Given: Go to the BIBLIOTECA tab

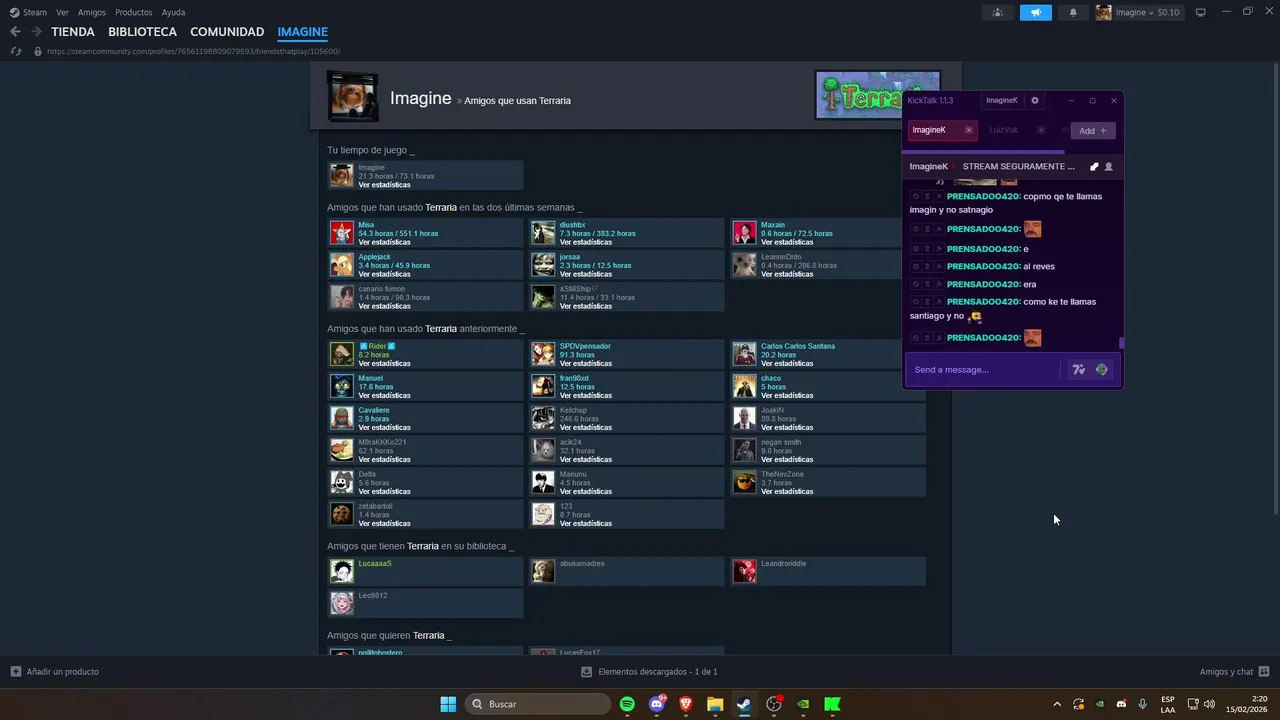Looking at the screenshot, I should point(142,32).
